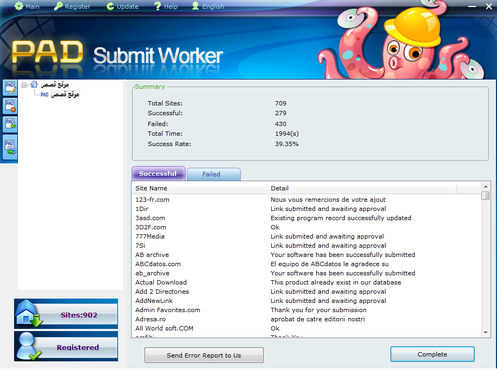The image size is (497, 370).
Task: Select the ab_archive row
Action: point(307,273)
